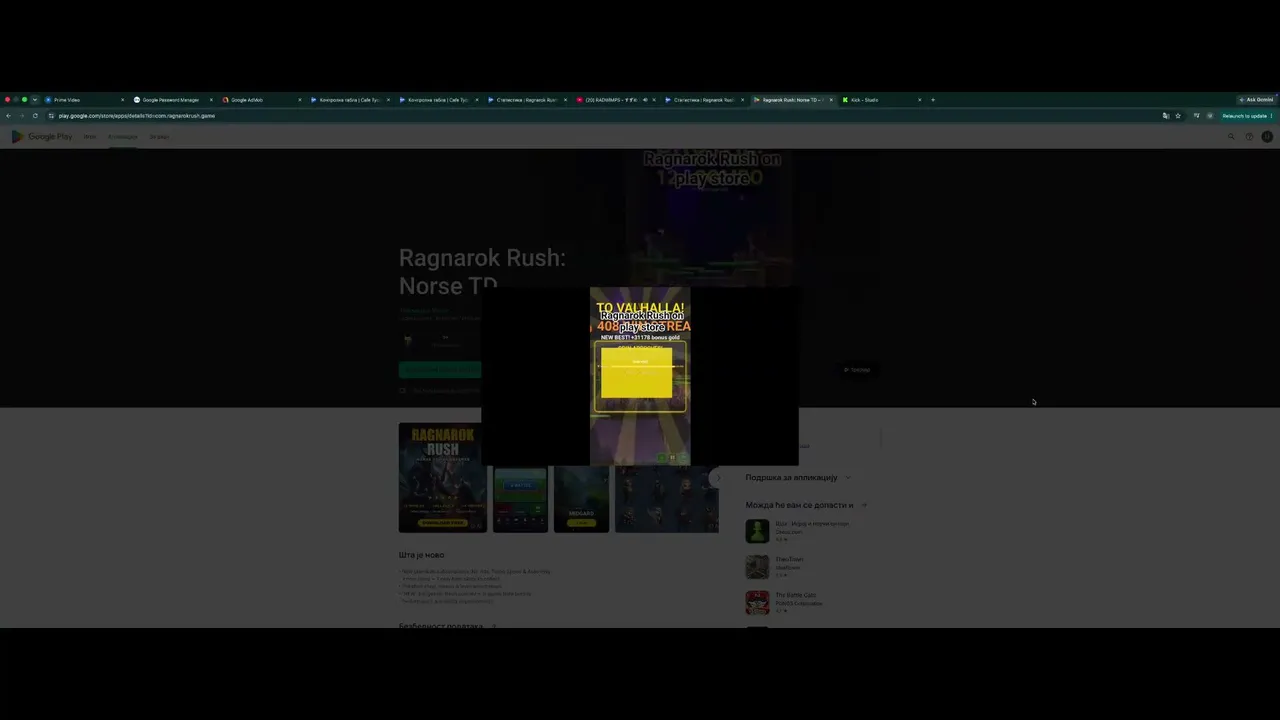Open the Google Play home logo
This screenshot has height=720, width=1280.
click(x=42, y=136)
